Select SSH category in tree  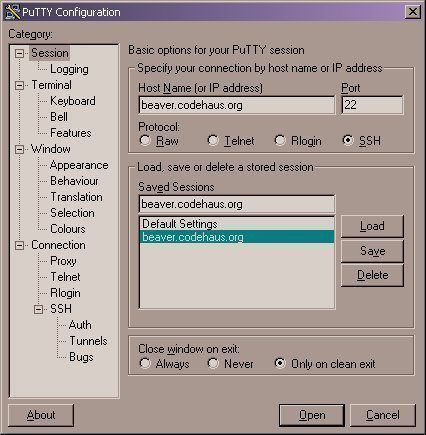tap(61, 309)
